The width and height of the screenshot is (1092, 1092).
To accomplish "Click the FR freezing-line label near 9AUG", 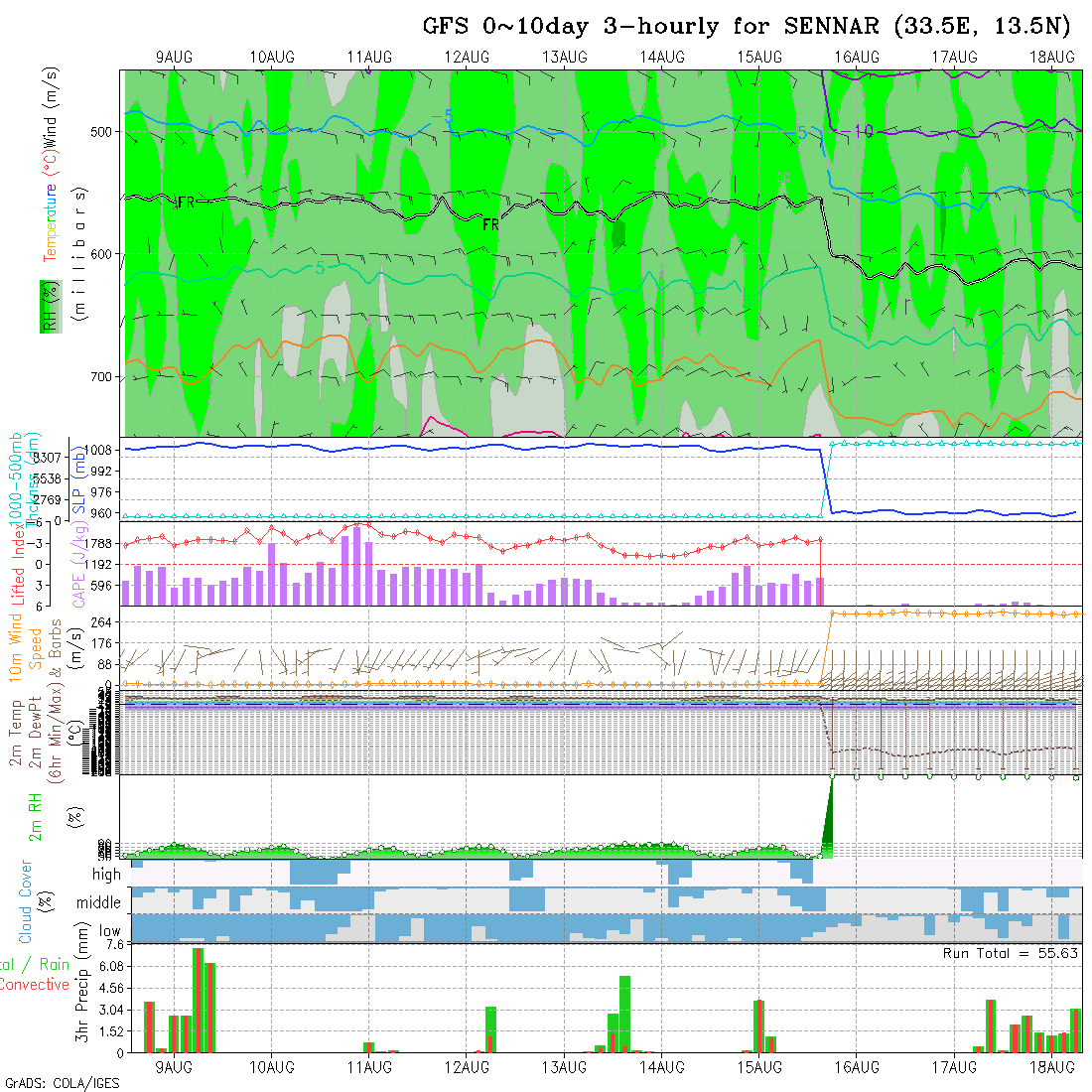I will click(186, 203).
